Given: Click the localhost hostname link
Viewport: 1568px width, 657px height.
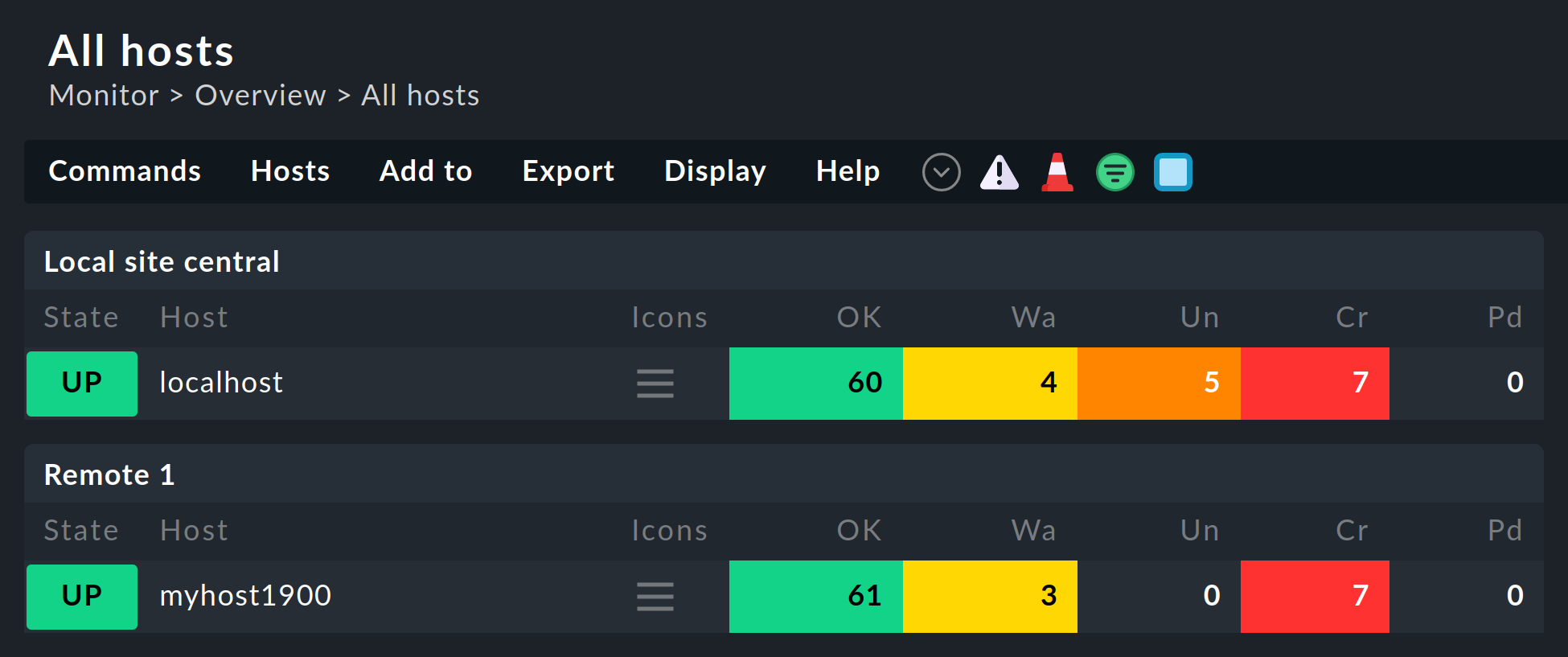Looking at the screenshot, I should pos(220,384).
